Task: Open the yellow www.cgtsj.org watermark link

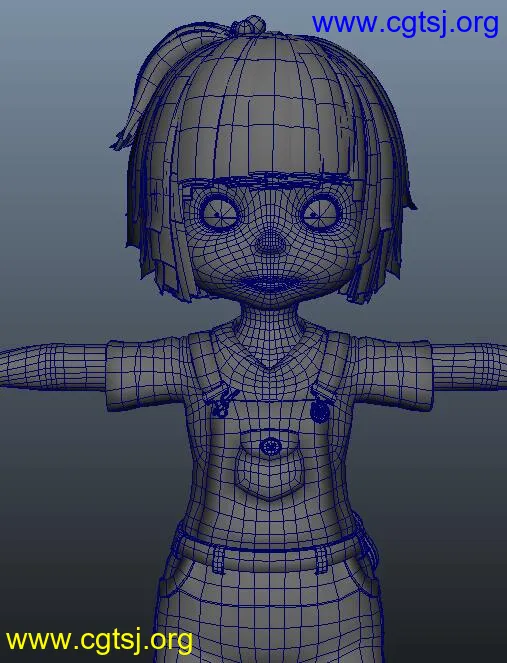Action: (x=99, y=641)
